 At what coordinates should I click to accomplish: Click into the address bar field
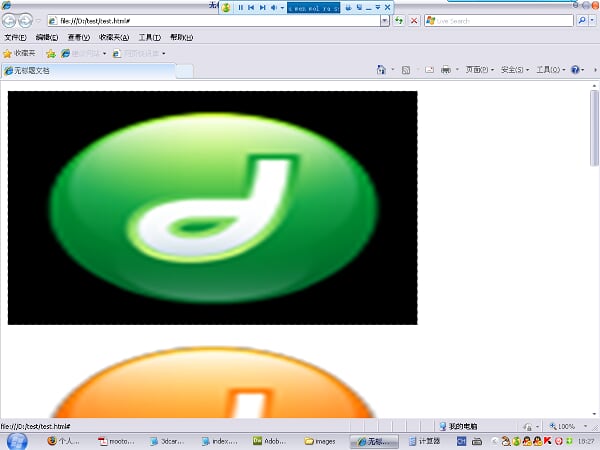pyautogui.click(x=214, y=21)
